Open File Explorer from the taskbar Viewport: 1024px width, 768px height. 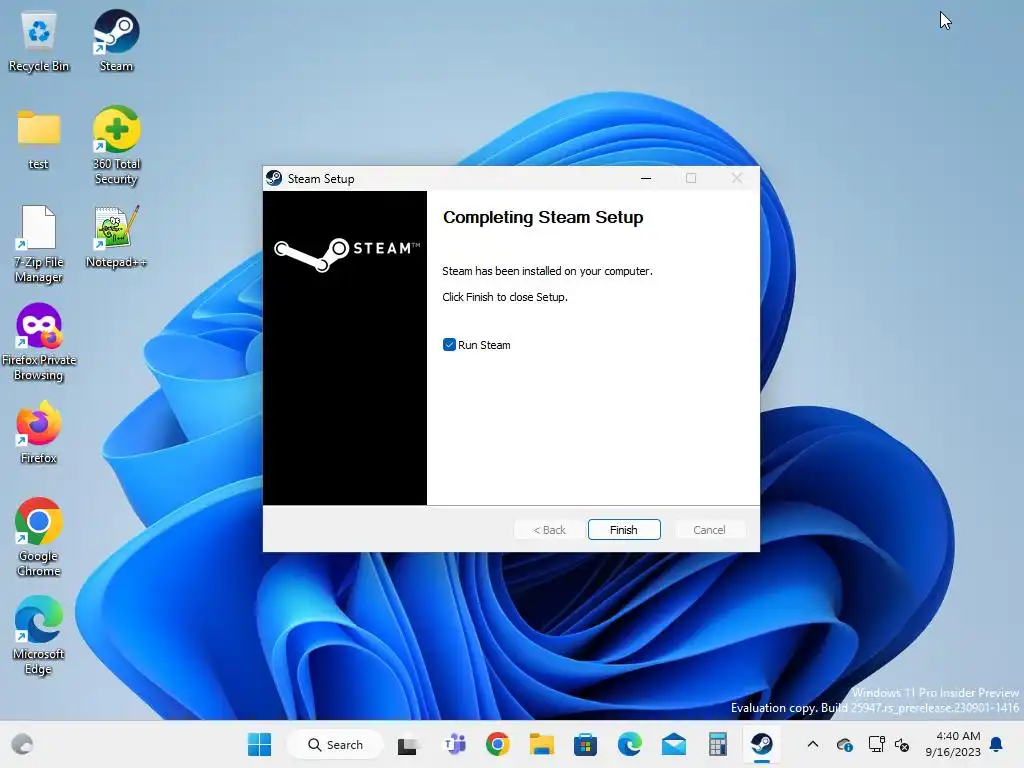541,744
